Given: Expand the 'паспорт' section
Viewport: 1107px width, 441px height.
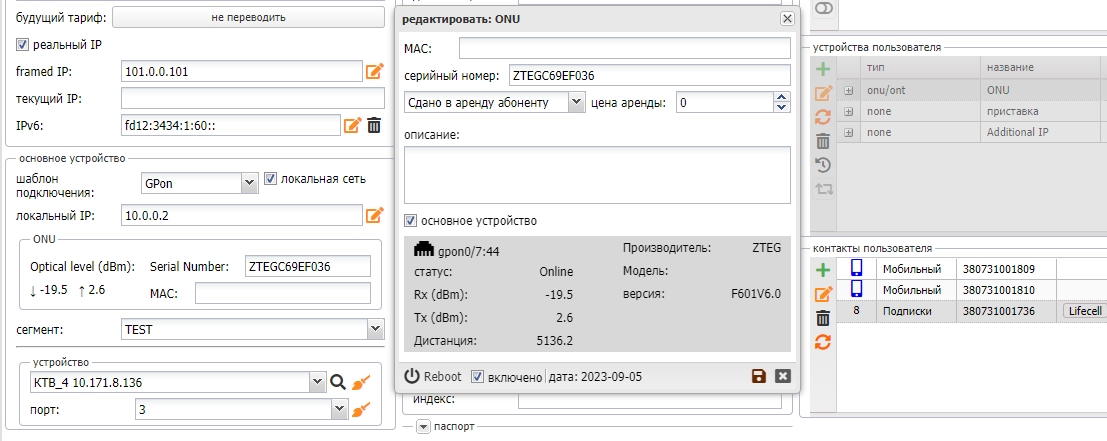Looking at the screenshot, I should click(x=423, y=427).
